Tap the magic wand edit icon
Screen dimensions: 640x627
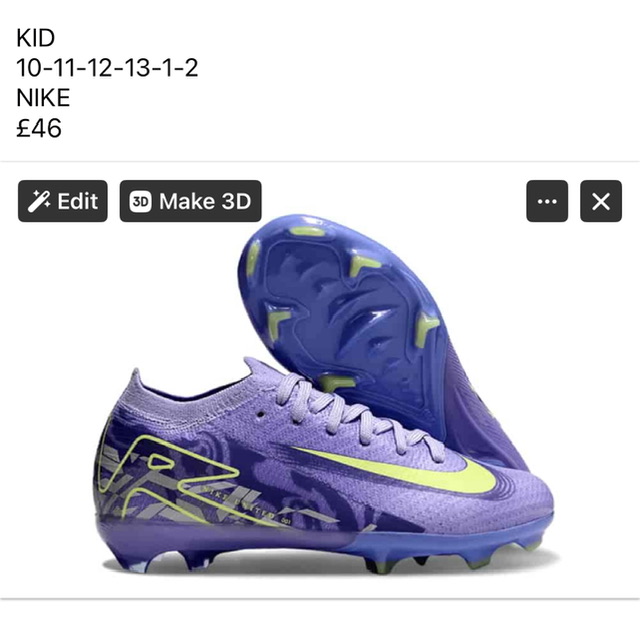point(39,201)
